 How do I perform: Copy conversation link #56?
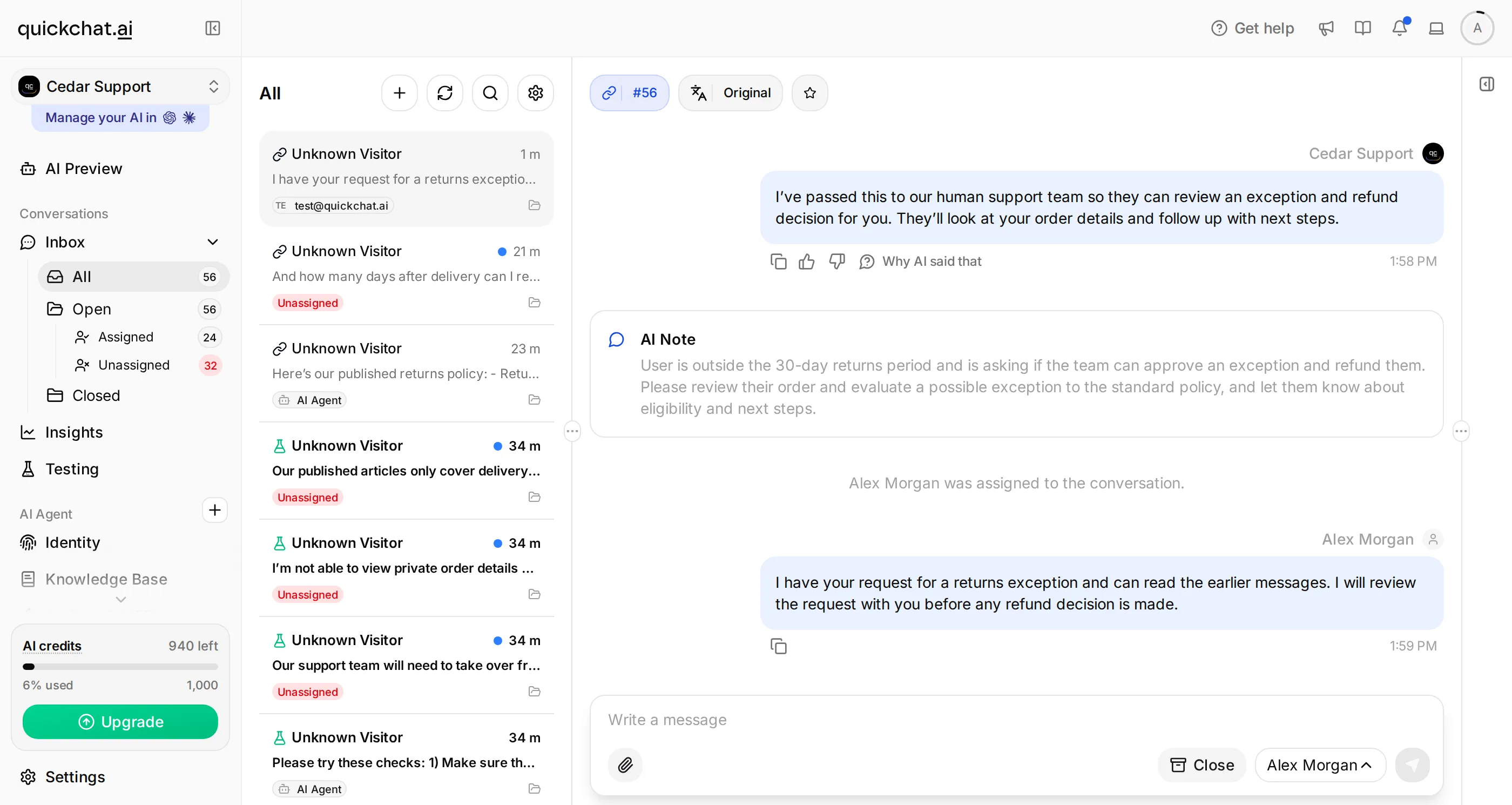pos(629,93)
